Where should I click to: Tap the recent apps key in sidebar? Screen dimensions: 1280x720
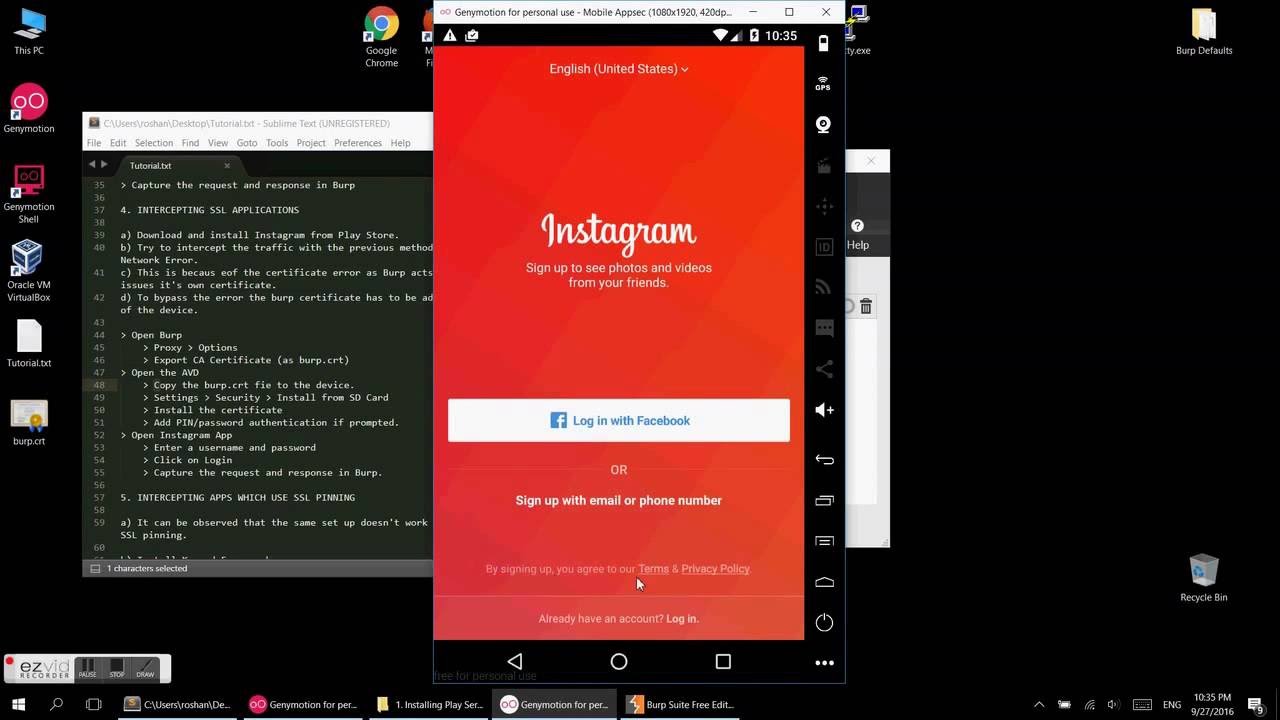coord(824,500)
